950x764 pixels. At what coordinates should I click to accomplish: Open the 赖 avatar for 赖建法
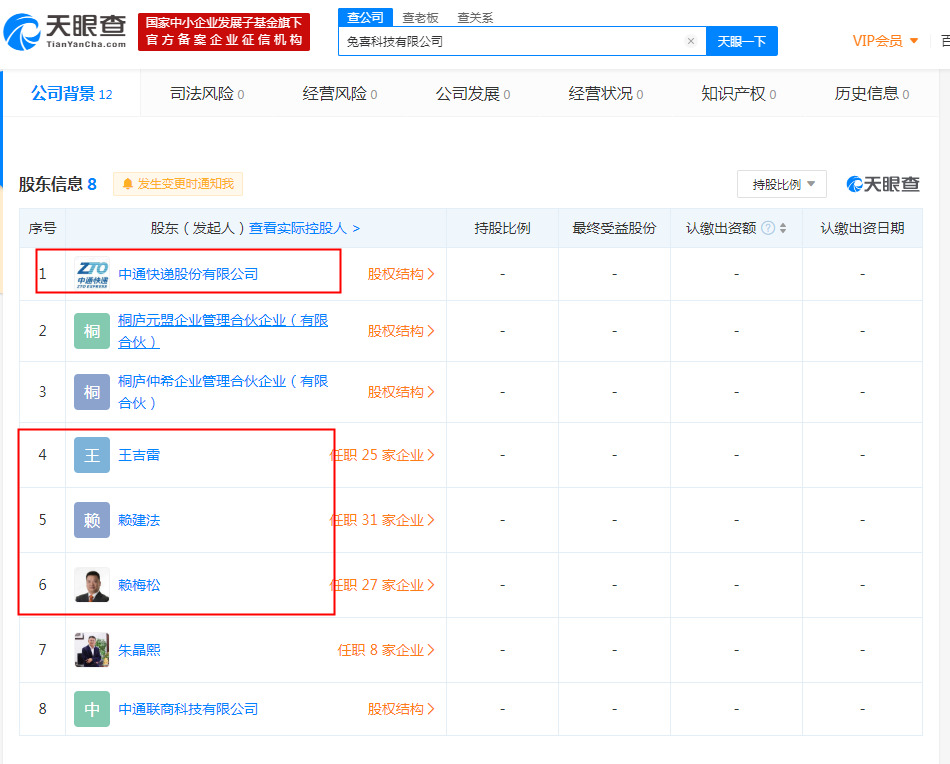pyautogui.click(x=91, y=520)
